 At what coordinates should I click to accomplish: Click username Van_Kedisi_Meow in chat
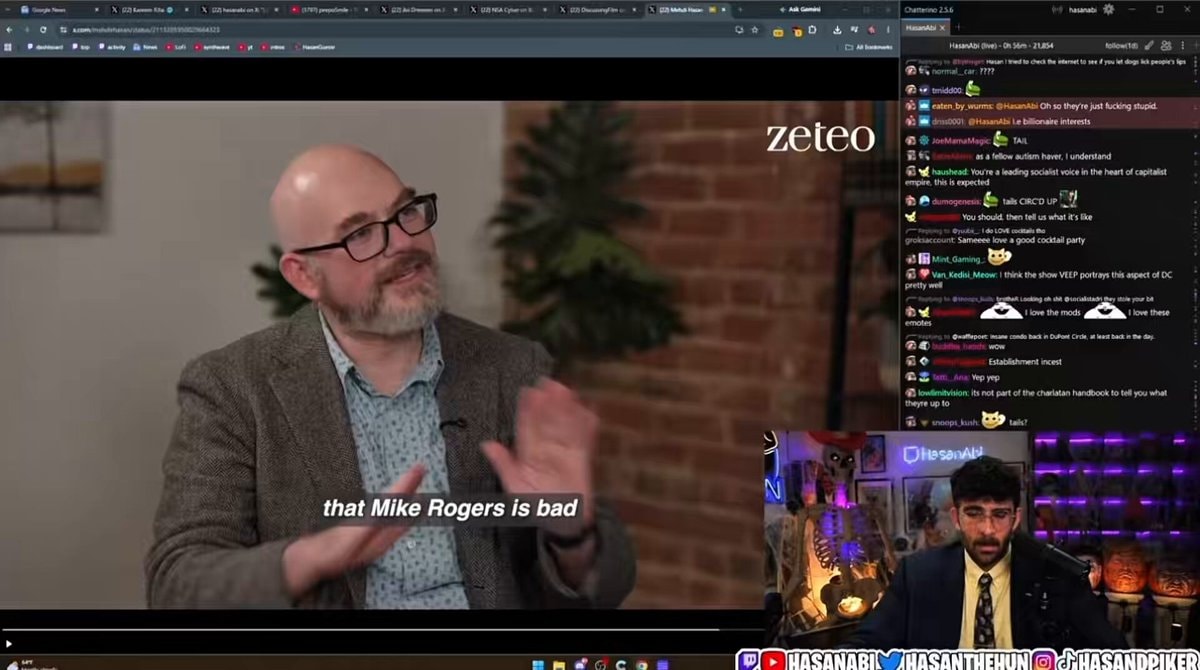pos(964,274)
